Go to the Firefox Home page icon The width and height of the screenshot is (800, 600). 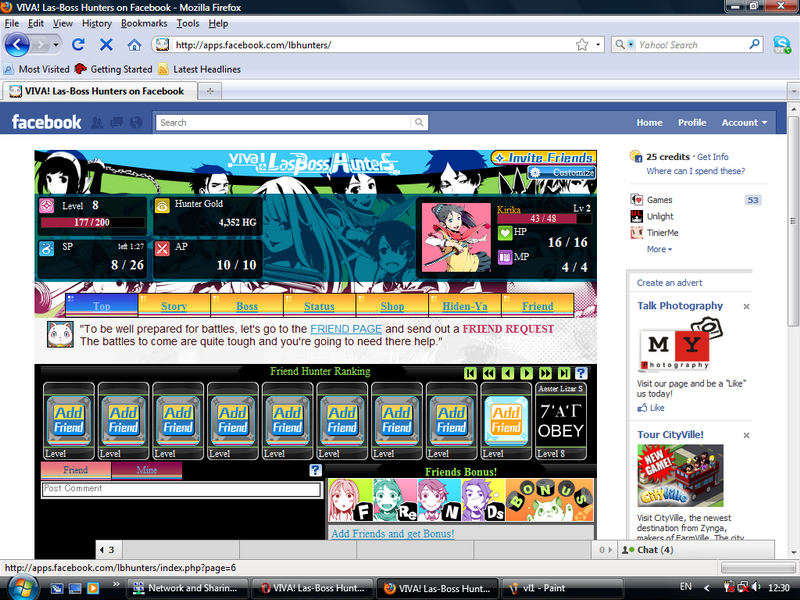click(x=134, y=45)
